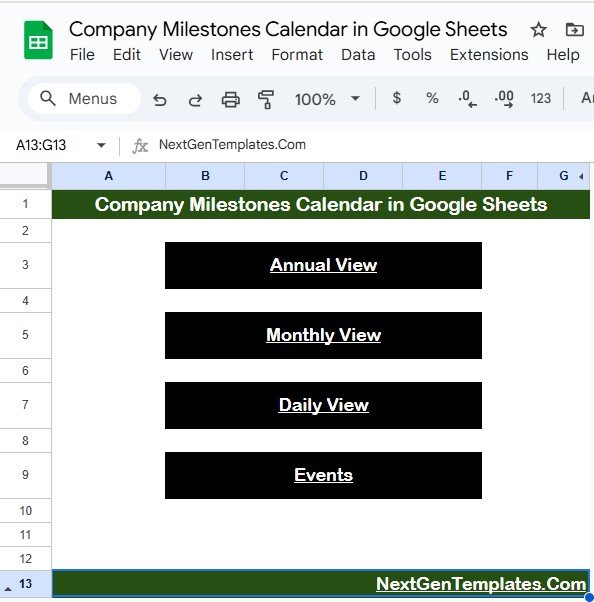The image size is (594, 602).
Task: Open the 100% zoom dropdown
Action: (327, 99)
